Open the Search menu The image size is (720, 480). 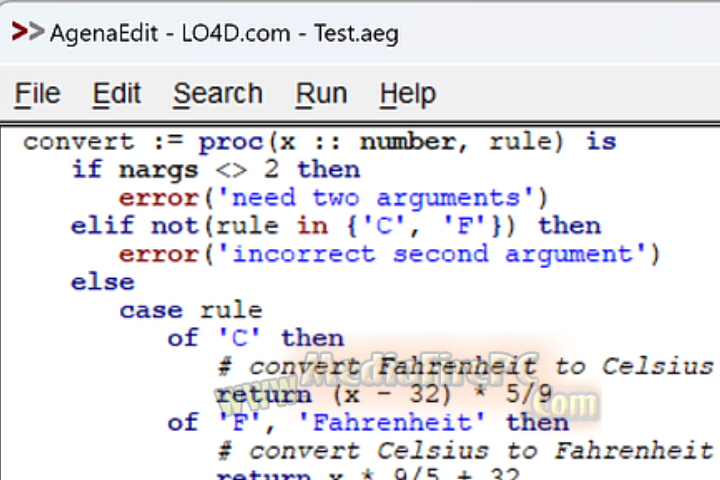click(x=218, y=94)
